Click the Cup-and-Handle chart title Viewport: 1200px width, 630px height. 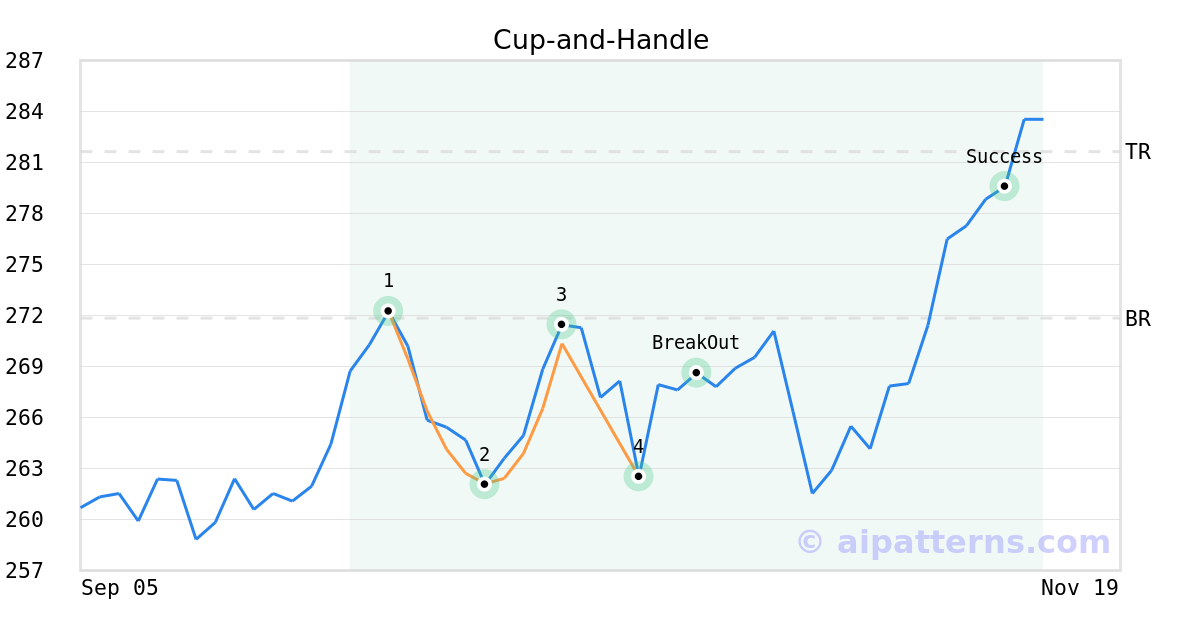[x=601, y=40]
